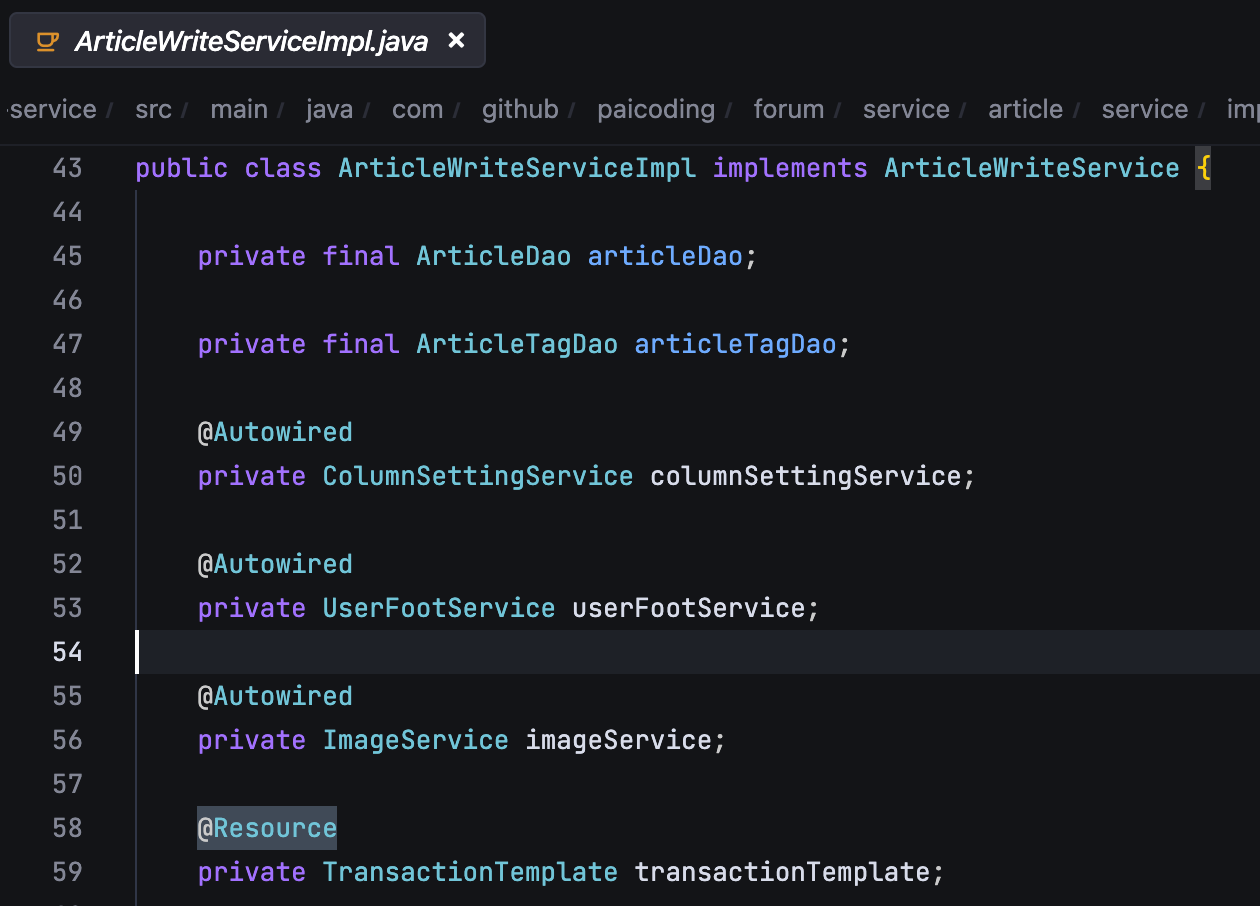This screenshot has width=1260, height=906.
Task: Click the "java" breadcrumb item
Action: click(x=329, y=109)
